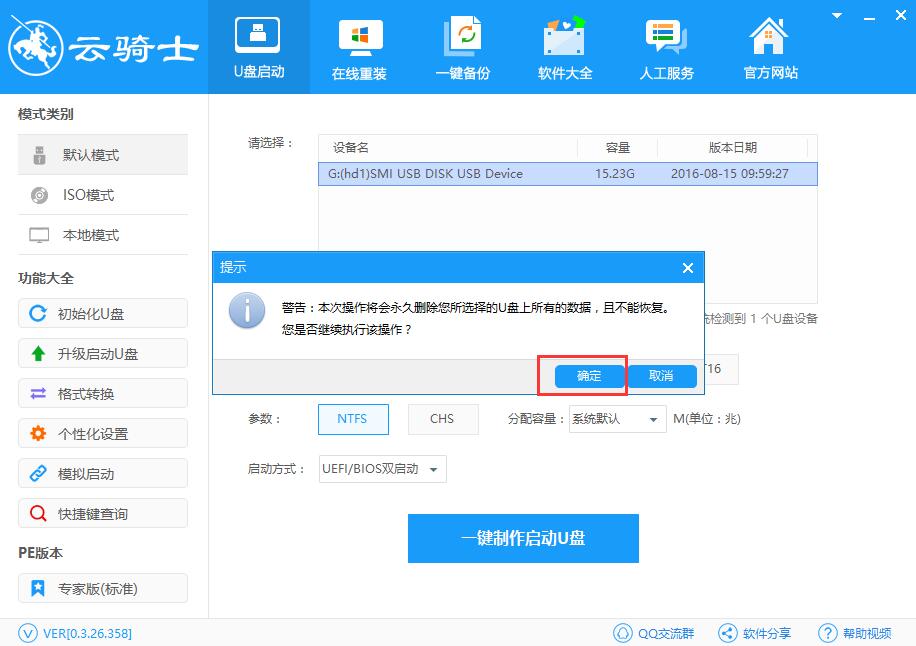Click the refresh icon of 初始化U盘
The height and width of the screenshot is (646, 916).
tap(38, 314)
